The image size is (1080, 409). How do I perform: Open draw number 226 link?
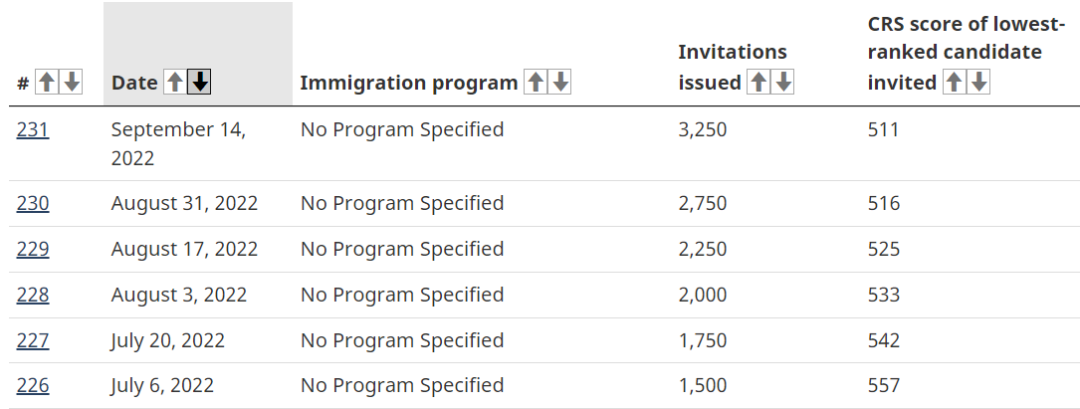click(33, 385)
